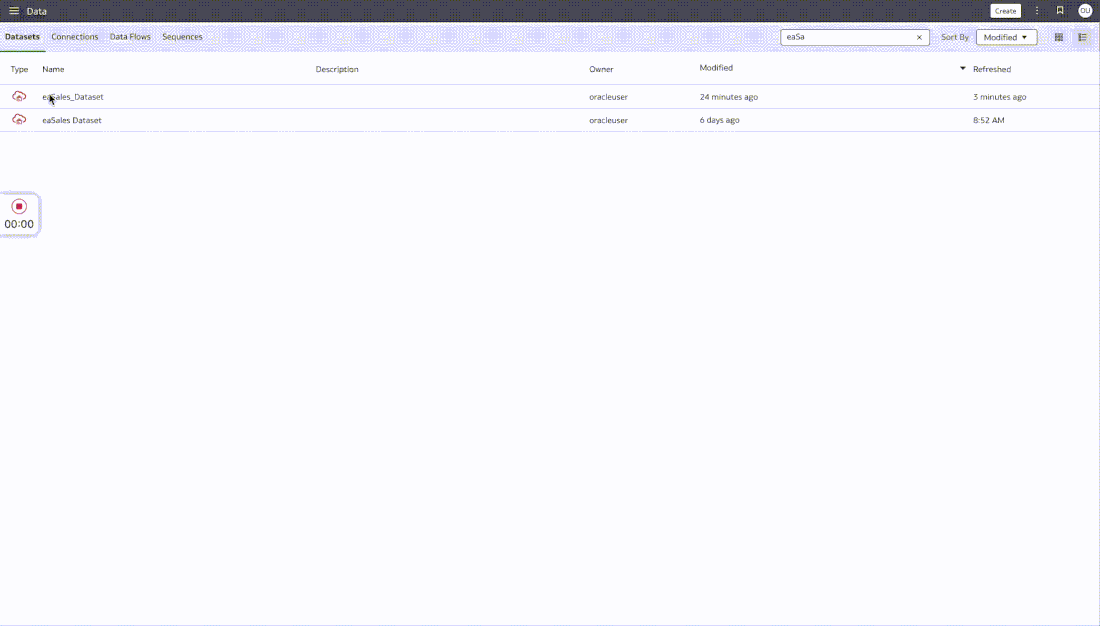Click the eaSales Dataset cloud type icon
Image resolution: width=1100 pixels, height=626 pixels.
click(19, 119)
